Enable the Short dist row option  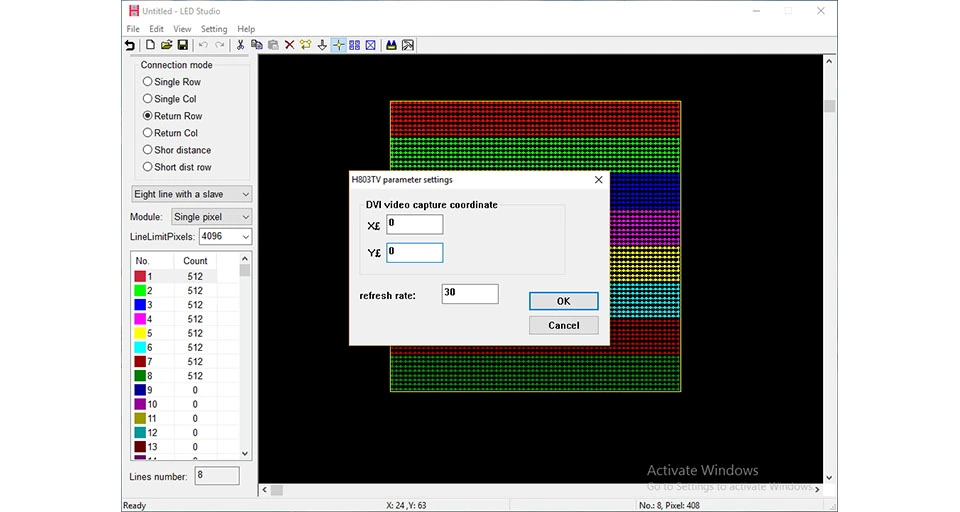(x=177, y=167)
